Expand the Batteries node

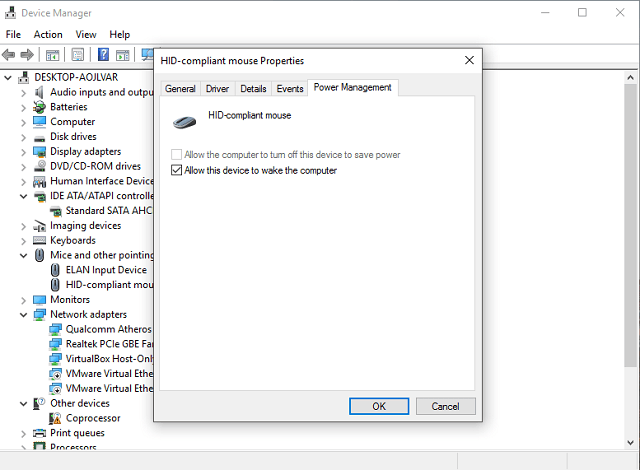(x=24, y=107)
